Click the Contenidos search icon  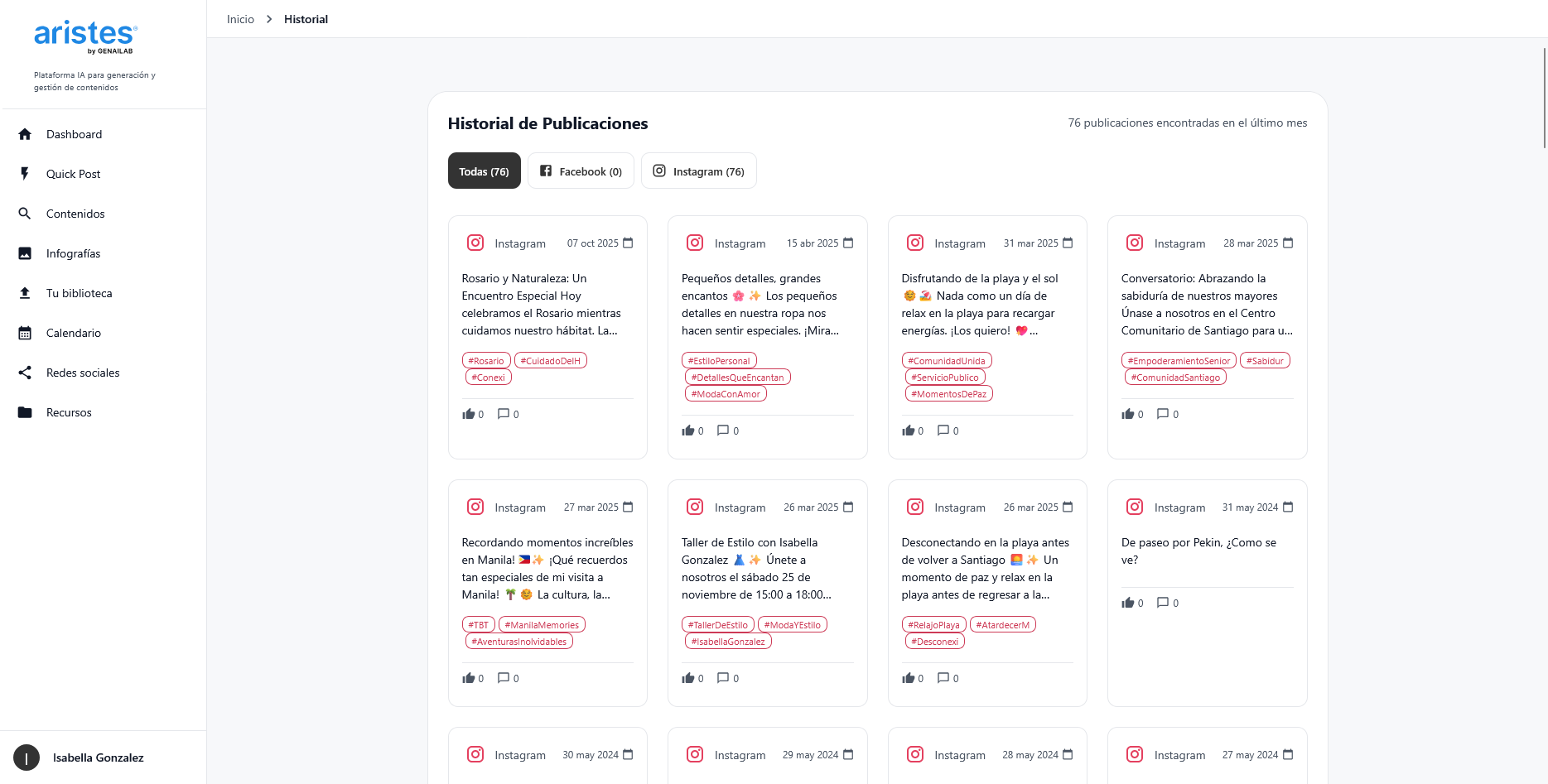25,214
